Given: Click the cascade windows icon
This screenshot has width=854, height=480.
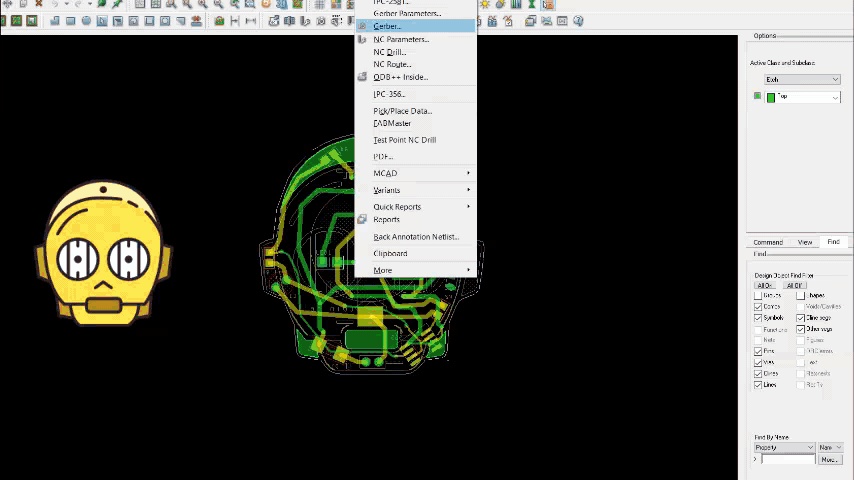Looking at the screenshot, I should coord(530,21).
